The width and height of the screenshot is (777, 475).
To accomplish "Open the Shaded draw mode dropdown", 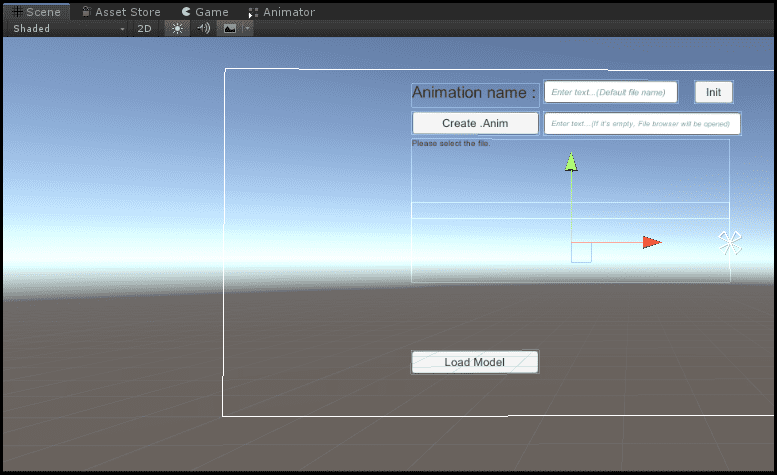I will (68, 29).
